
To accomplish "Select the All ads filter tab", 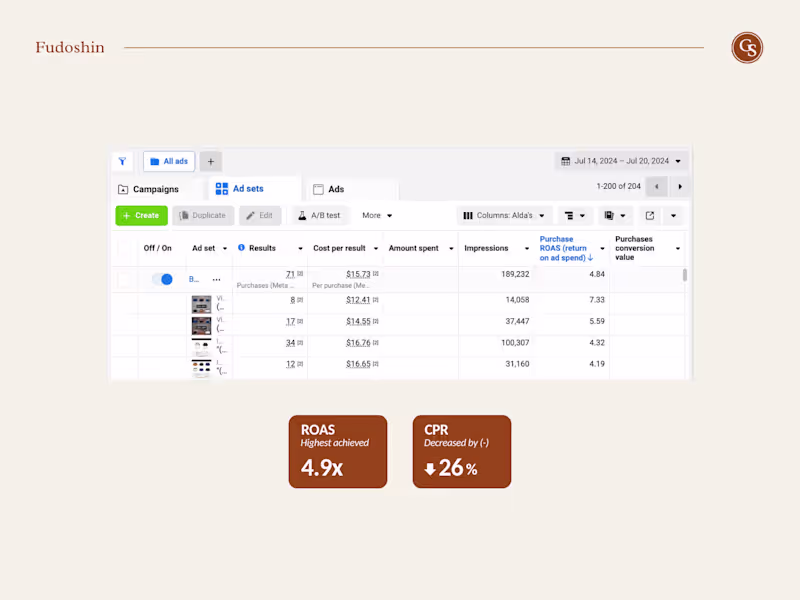I will click(x=169, y=161).
